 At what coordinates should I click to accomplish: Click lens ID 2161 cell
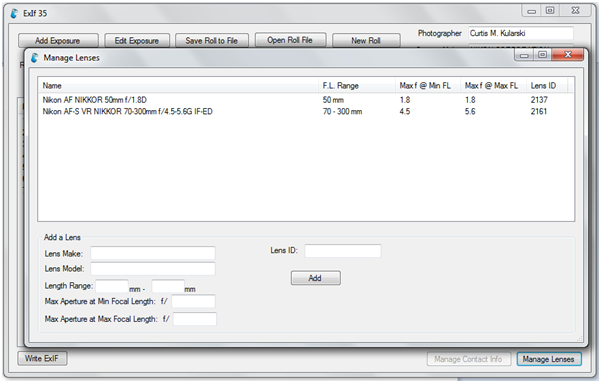tap(539, 112)
